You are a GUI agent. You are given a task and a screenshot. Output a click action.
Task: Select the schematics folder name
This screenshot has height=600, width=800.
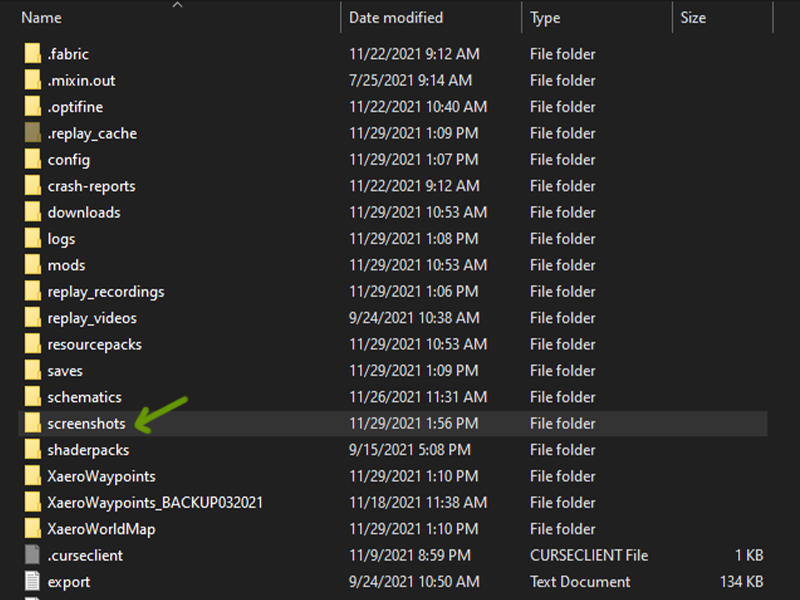pos(84,397)
